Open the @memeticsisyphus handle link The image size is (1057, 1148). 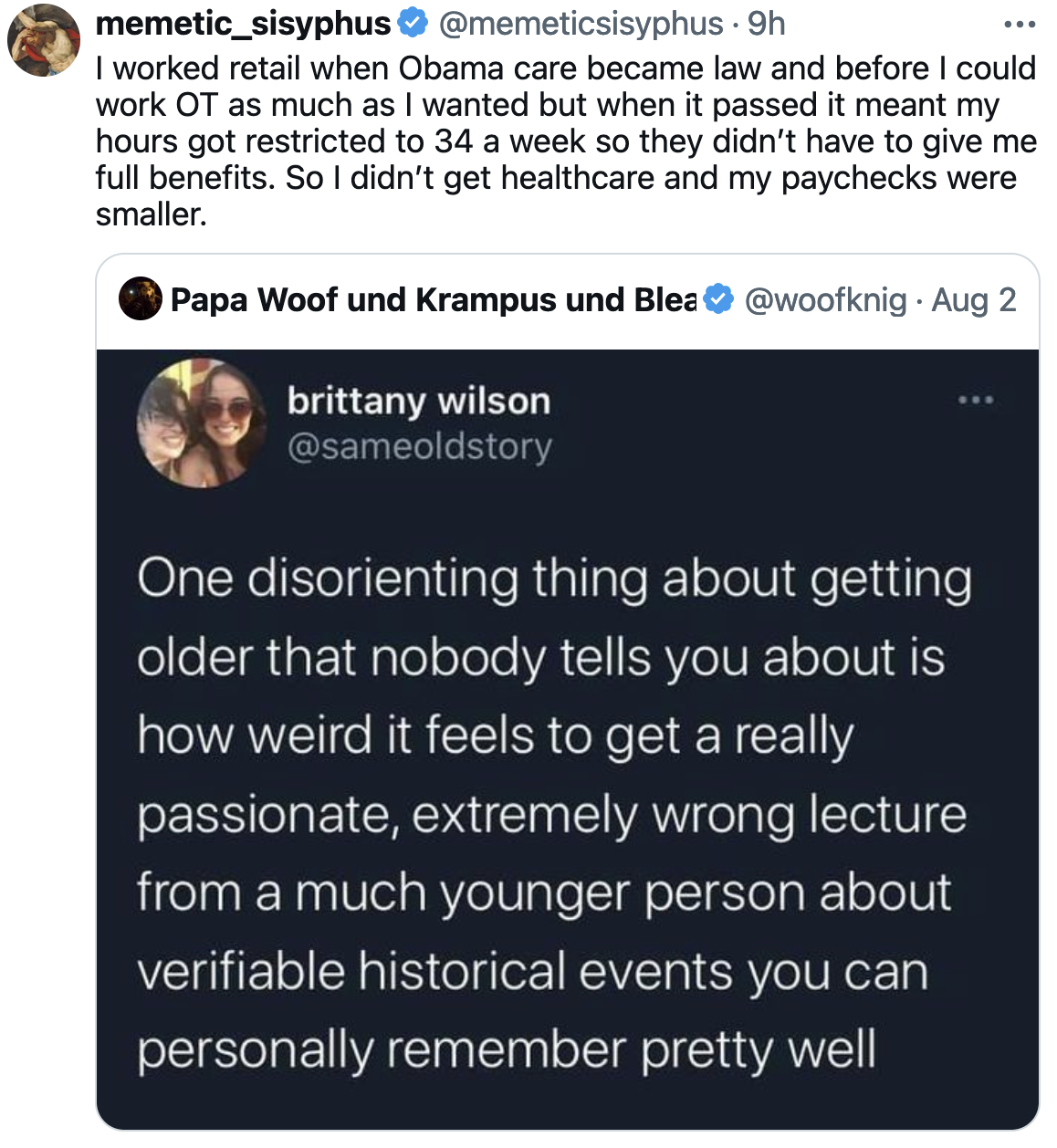[581, 24]
